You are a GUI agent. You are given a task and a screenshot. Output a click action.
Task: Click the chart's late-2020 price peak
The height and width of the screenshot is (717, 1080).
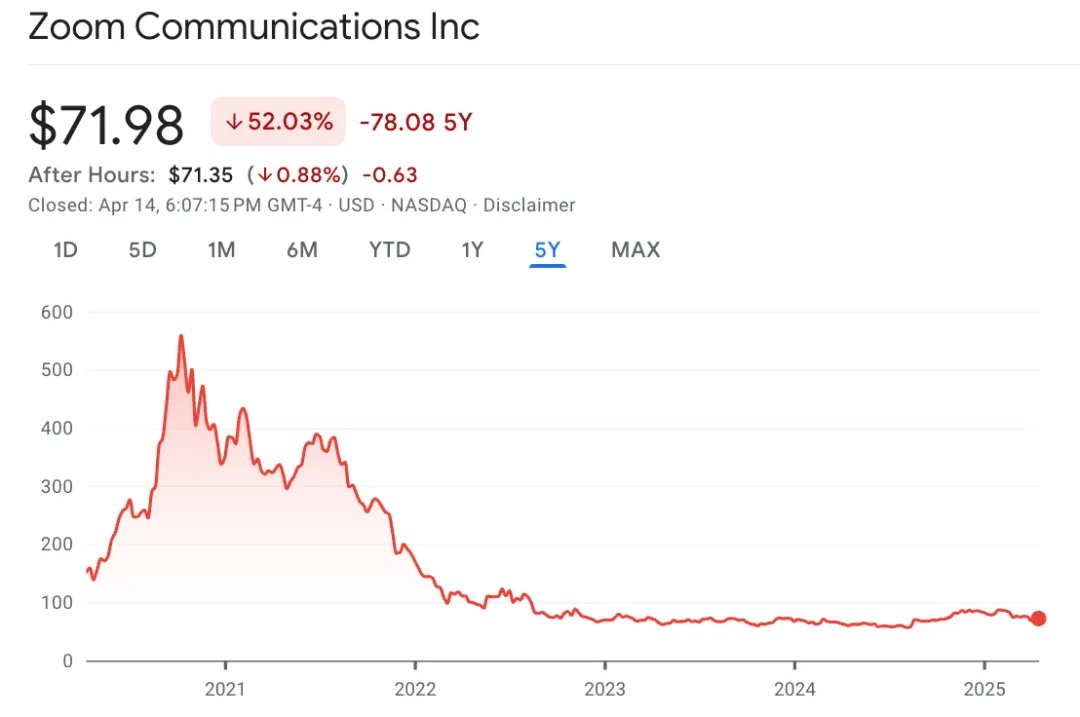181,336
